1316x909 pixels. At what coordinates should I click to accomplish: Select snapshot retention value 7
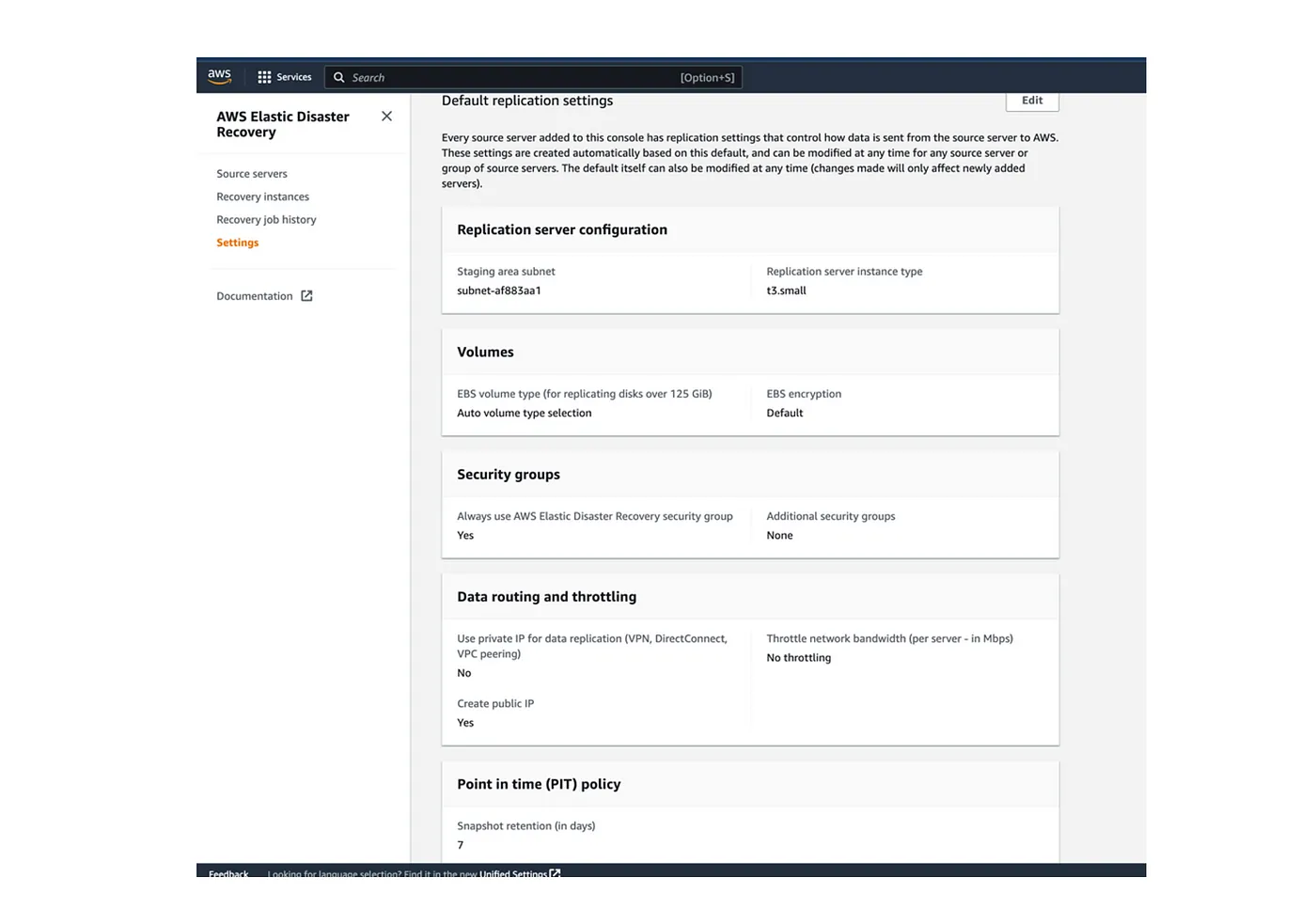pyautogui.click(x=461, y=845)
